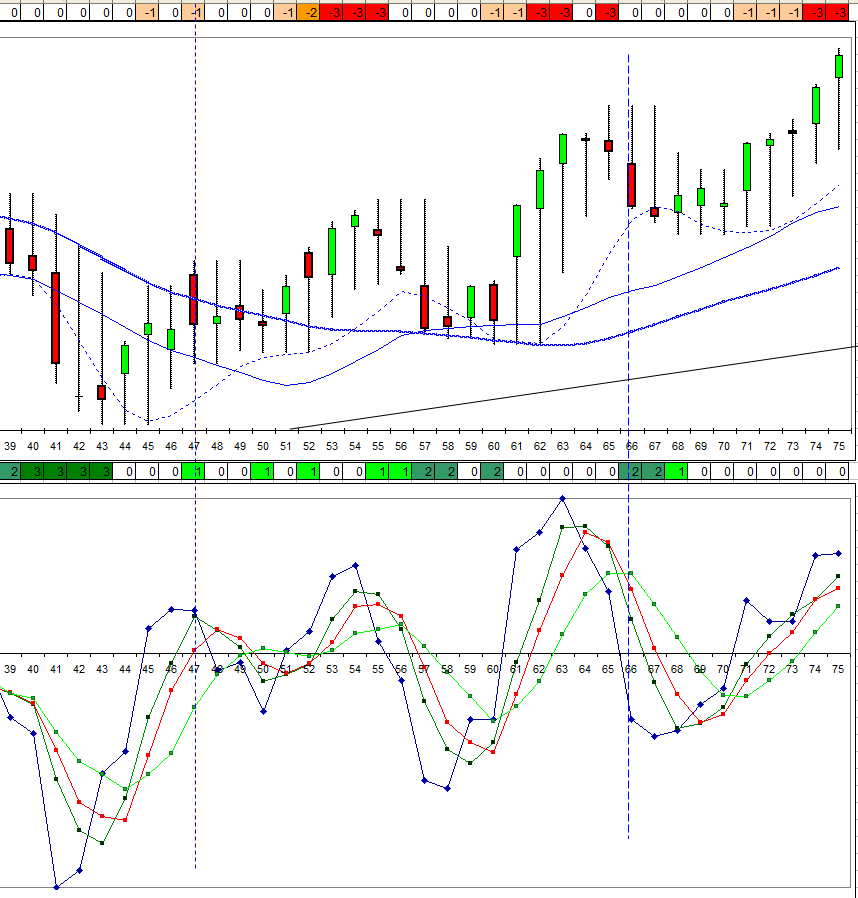Click the red candle body at bar 66
858x898 pixels.
631,185
